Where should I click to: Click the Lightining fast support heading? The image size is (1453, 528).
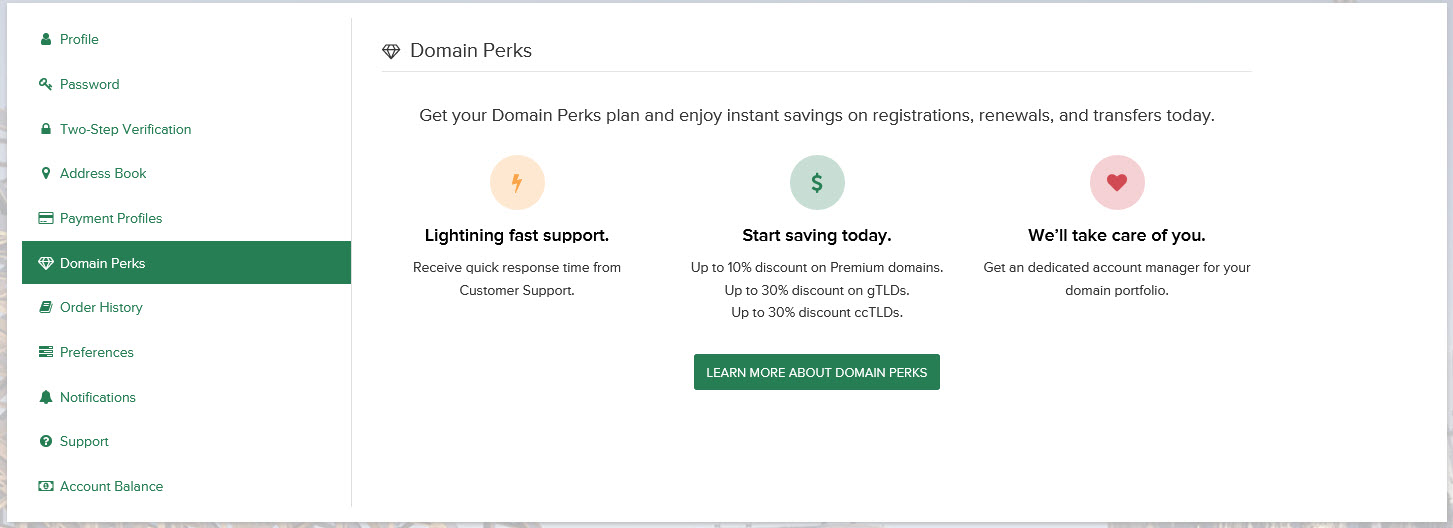tap(517, 236)
